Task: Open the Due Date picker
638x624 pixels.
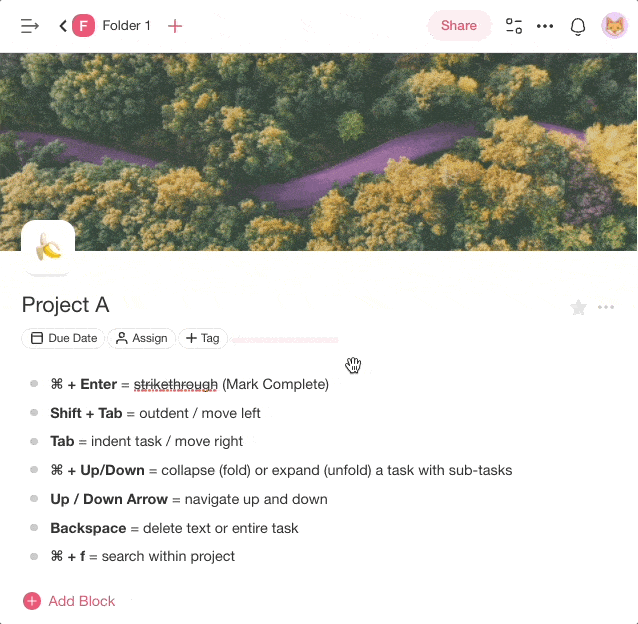Action: click(64, 338)
